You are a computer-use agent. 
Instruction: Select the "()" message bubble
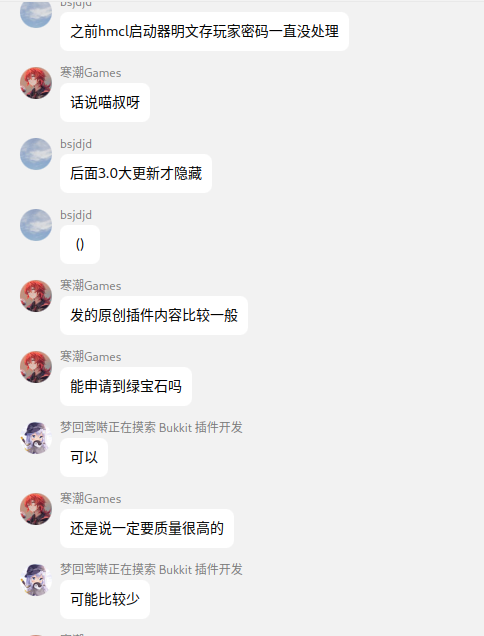click(80, 245)
